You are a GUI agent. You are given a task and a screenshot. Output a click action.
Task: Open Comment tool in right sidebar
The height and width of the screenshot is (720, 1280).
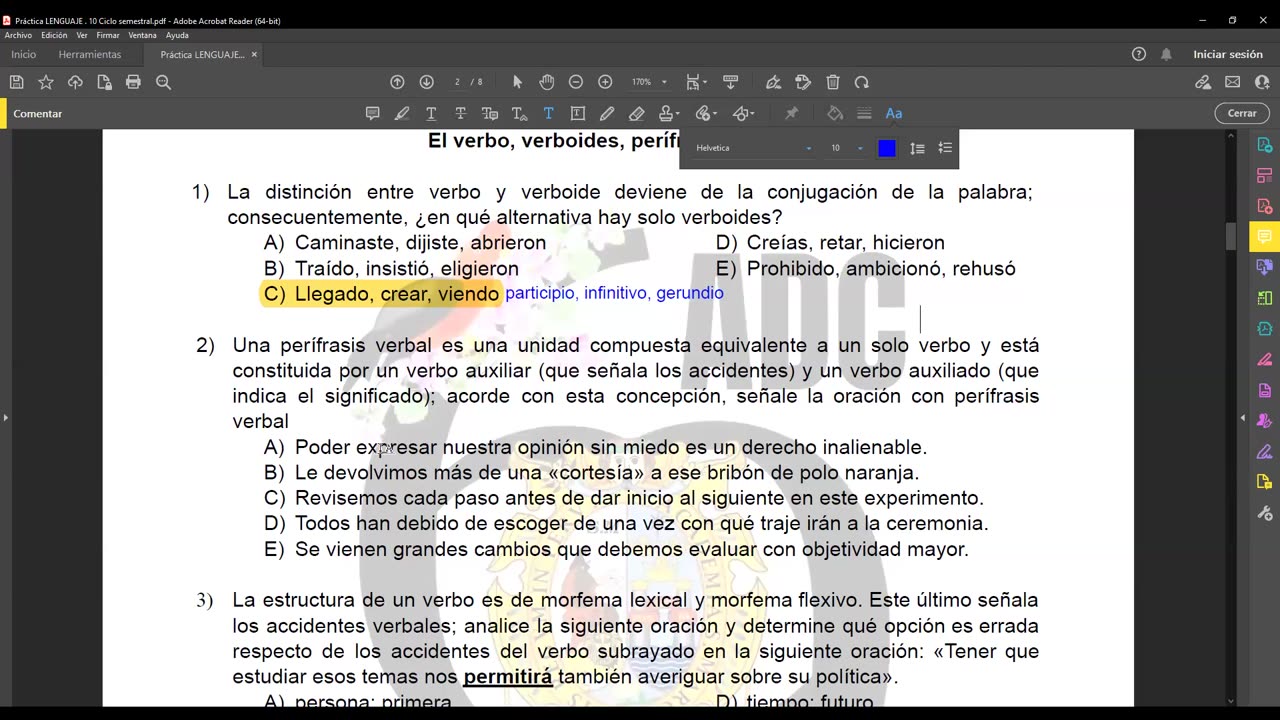coord(1265,237)
